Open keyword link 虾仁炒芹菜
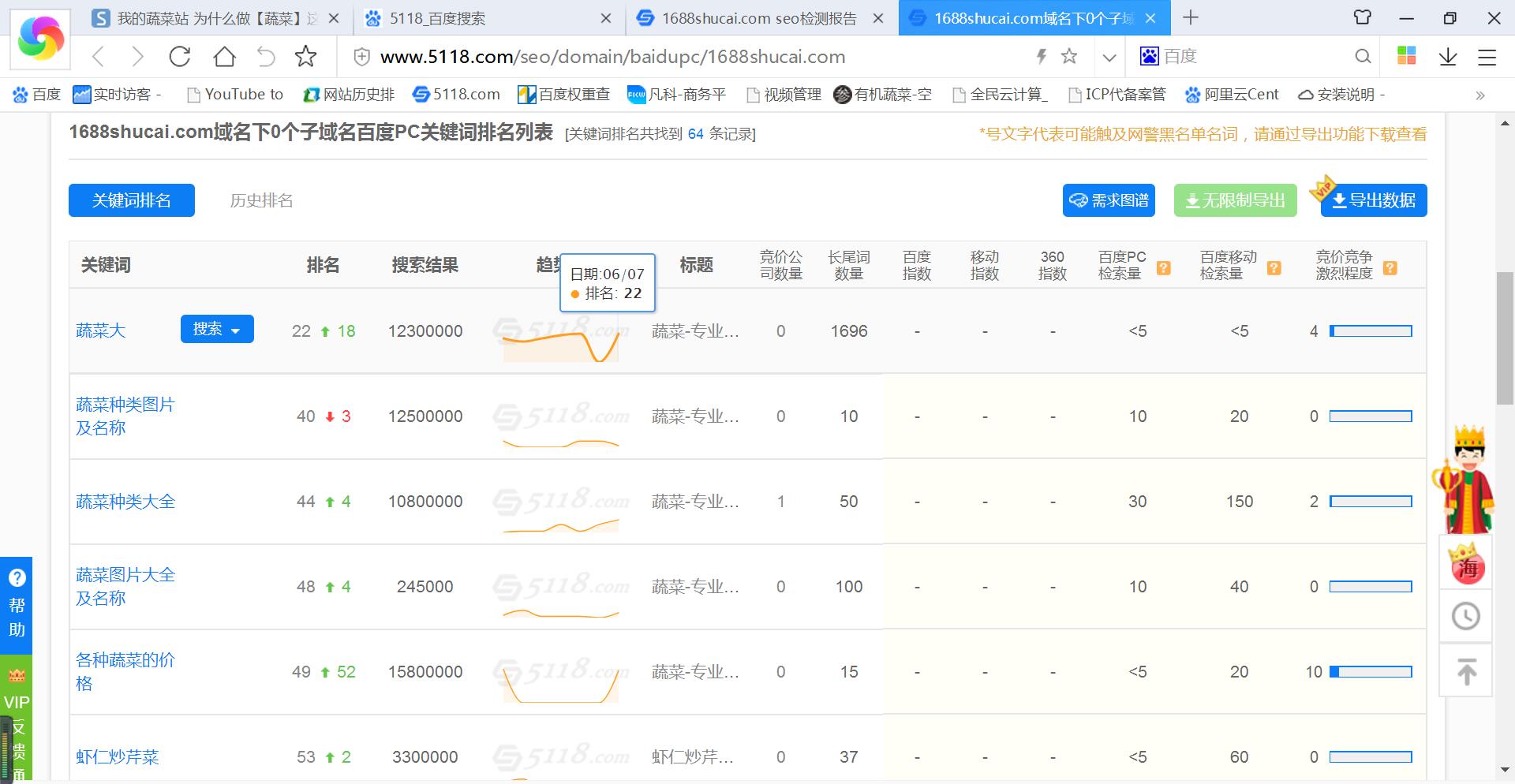Viewport: 1515px width, 784px height. [x=118, y=757]
